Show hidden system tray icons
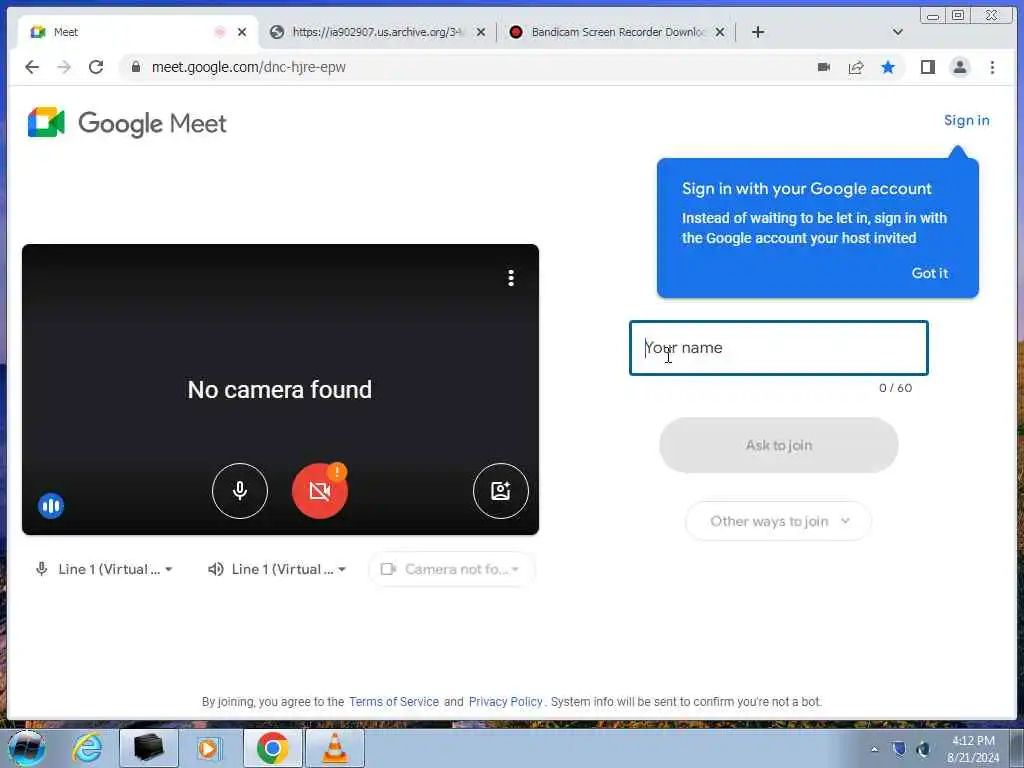 point(874,749)
